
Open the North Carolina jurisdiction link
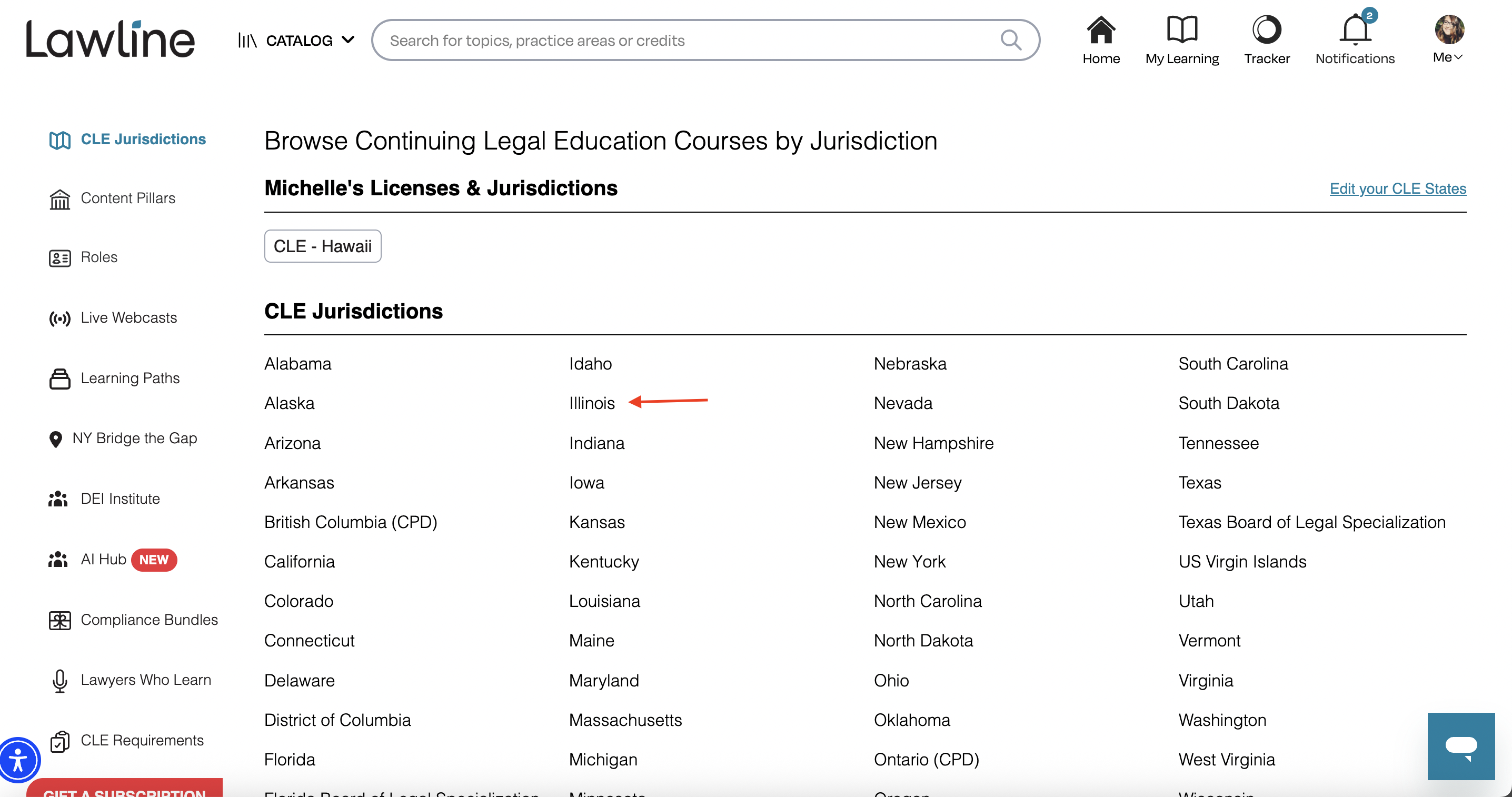tap(928, 601)
